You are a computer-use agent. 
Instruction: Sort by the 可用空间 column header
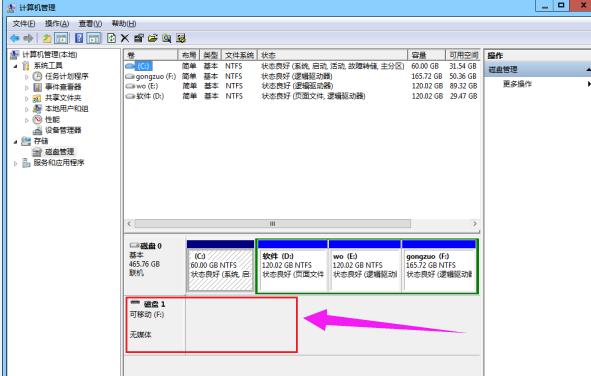tap(462, 55)
